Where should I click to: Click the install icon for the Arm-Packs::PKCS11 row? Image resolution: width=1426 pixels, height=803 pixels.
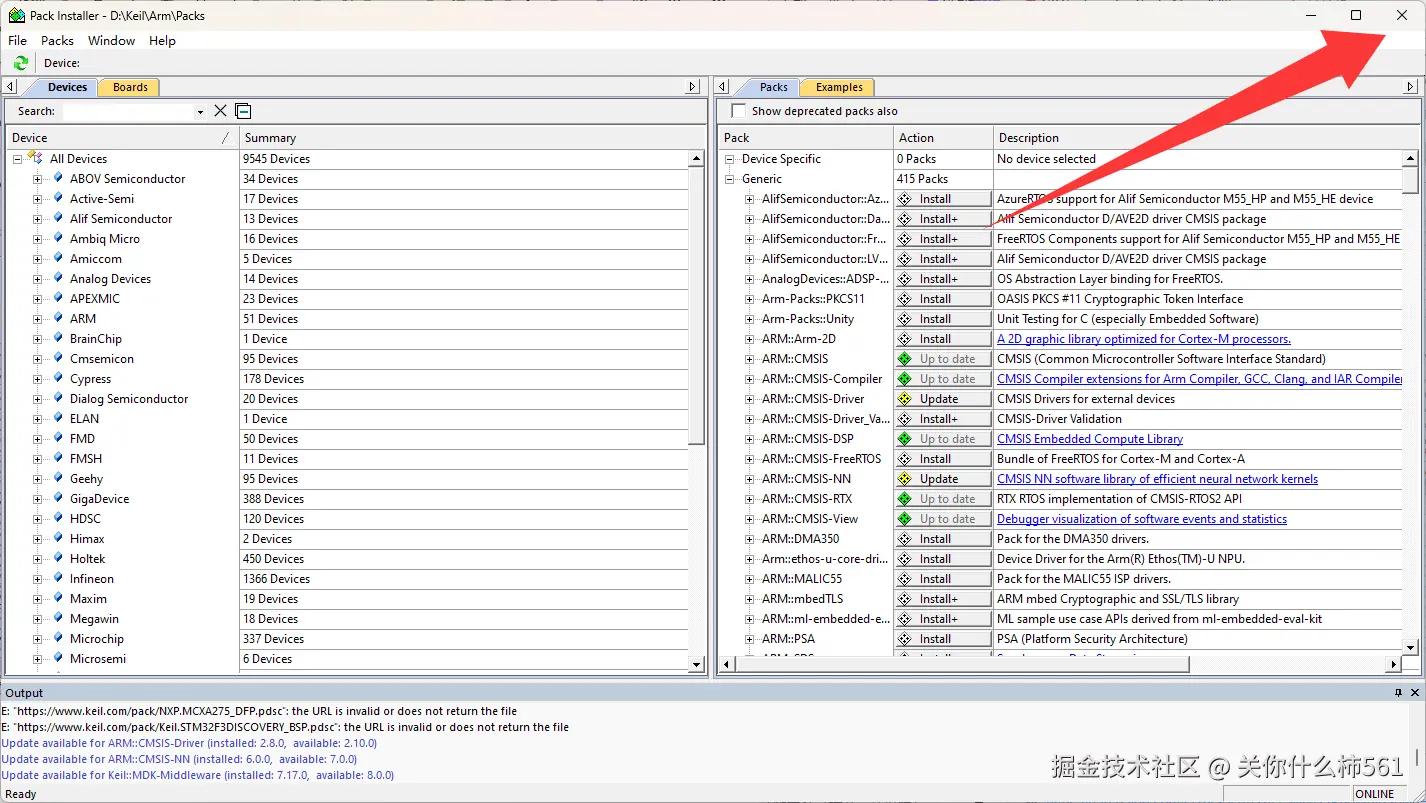(905, 299)
